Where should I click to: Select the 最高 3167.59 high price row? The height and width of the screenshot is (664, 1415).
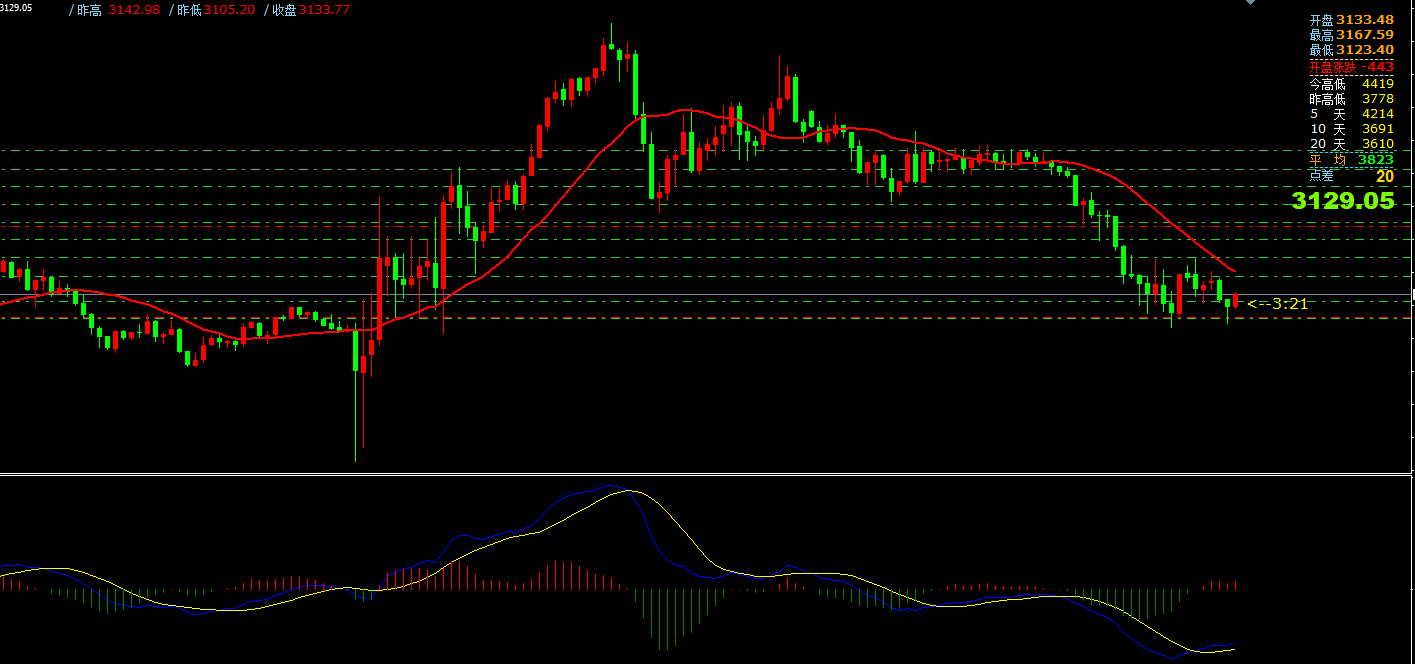(1351, 35)
